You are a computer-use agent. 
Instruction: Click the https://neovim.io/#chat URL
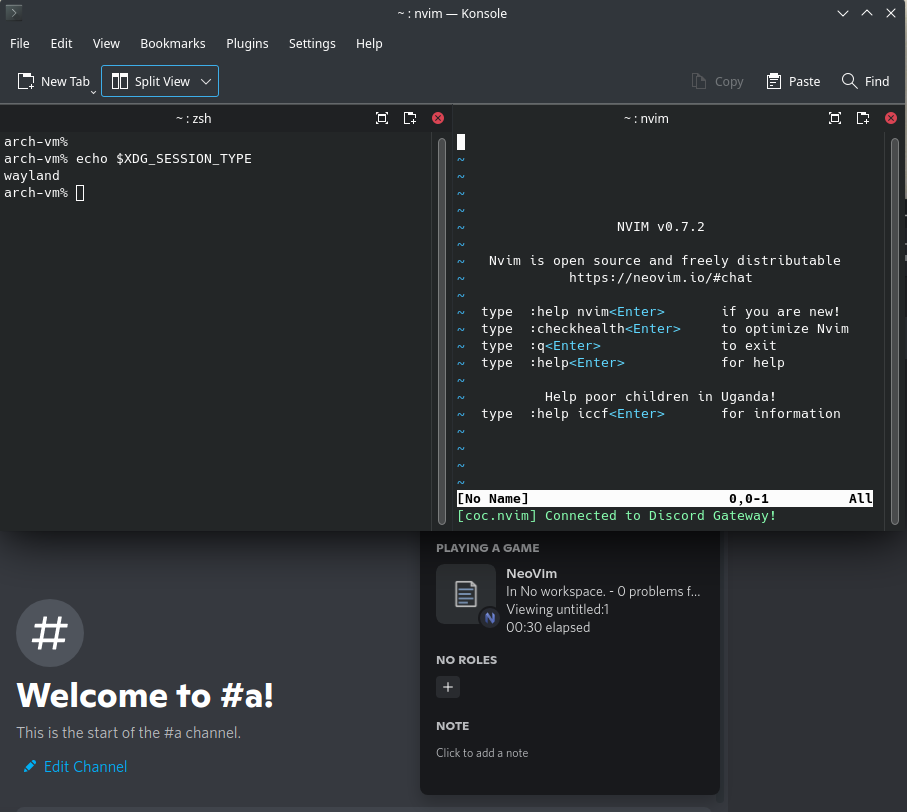click(x=661, y=278)
